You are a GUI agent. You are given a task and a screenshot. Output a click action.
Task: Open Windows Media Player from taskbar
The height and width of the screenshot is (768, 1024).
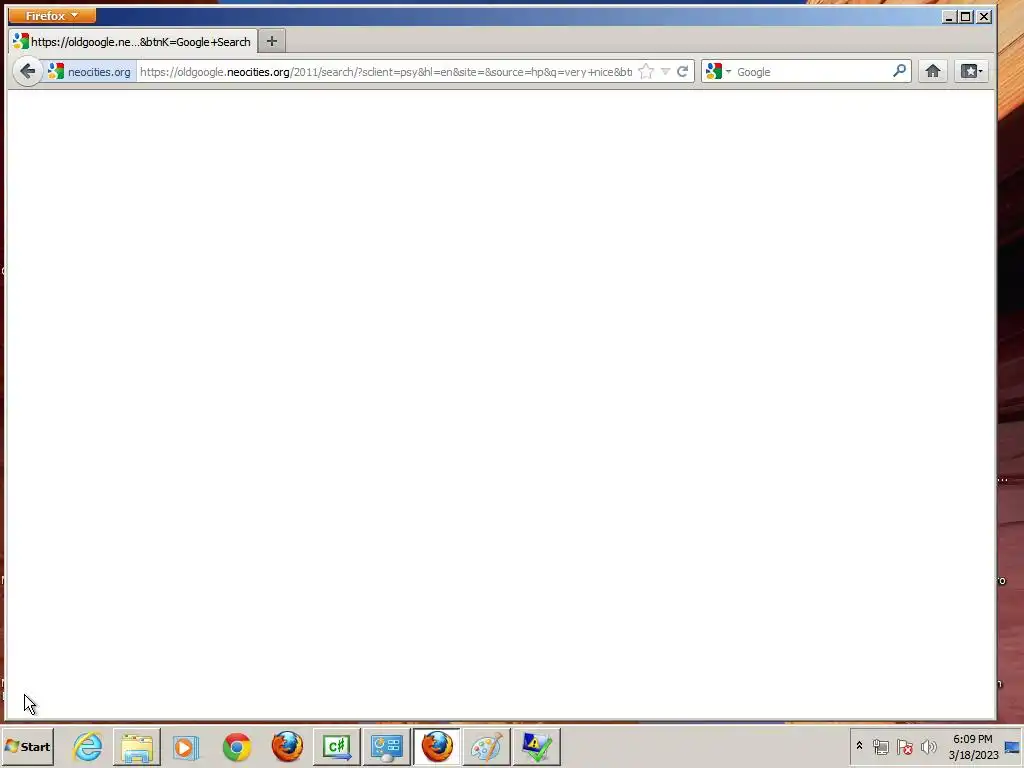click(185, 746)
